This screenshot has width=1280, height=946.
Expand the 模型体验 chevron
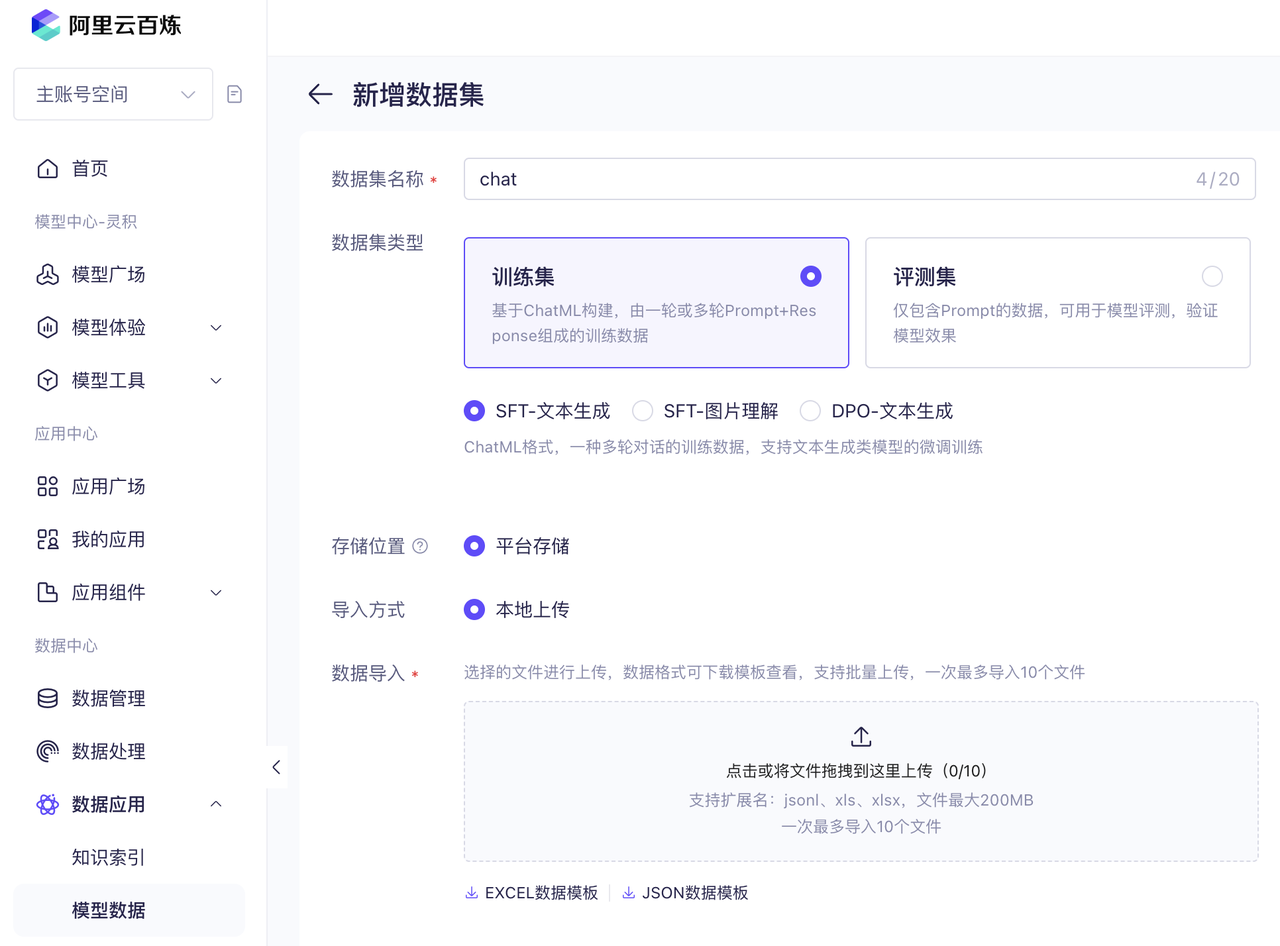point(216,328)
